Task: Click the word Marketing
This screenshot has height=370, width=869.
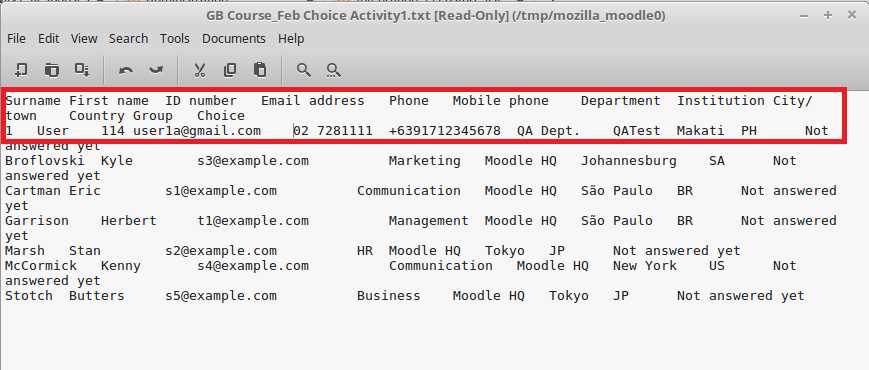Action: pyautogui.click(x=425, y=161)
